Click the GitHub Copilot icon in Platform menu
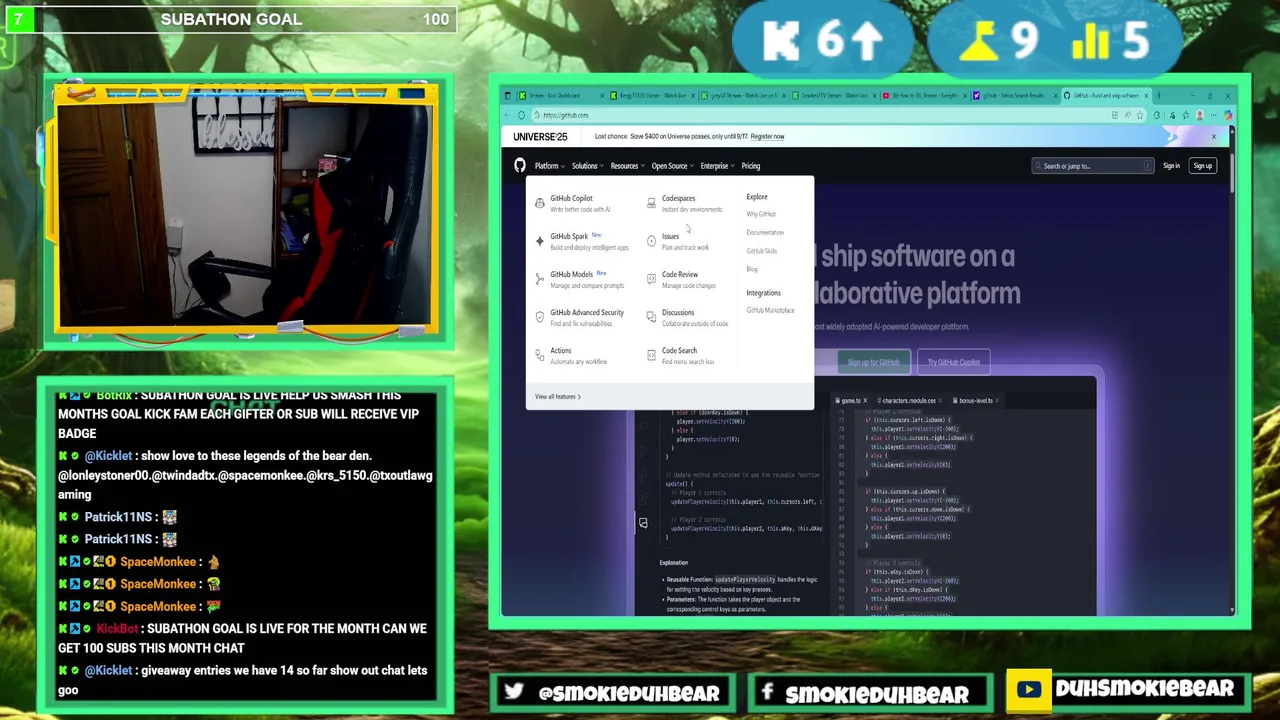Screen dimensions: 1280x720 (x=540, y=203)
